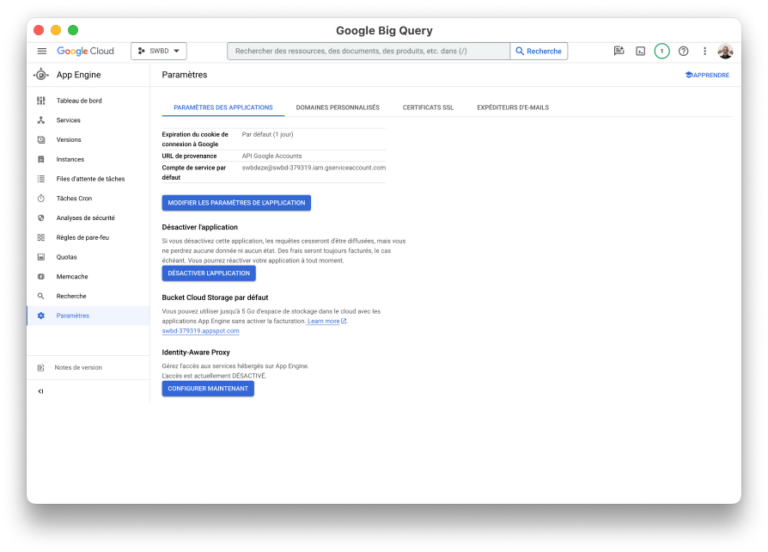Click the Recherche magnifier sidebar icon
The image size is (768, 552).
[41, 296]
